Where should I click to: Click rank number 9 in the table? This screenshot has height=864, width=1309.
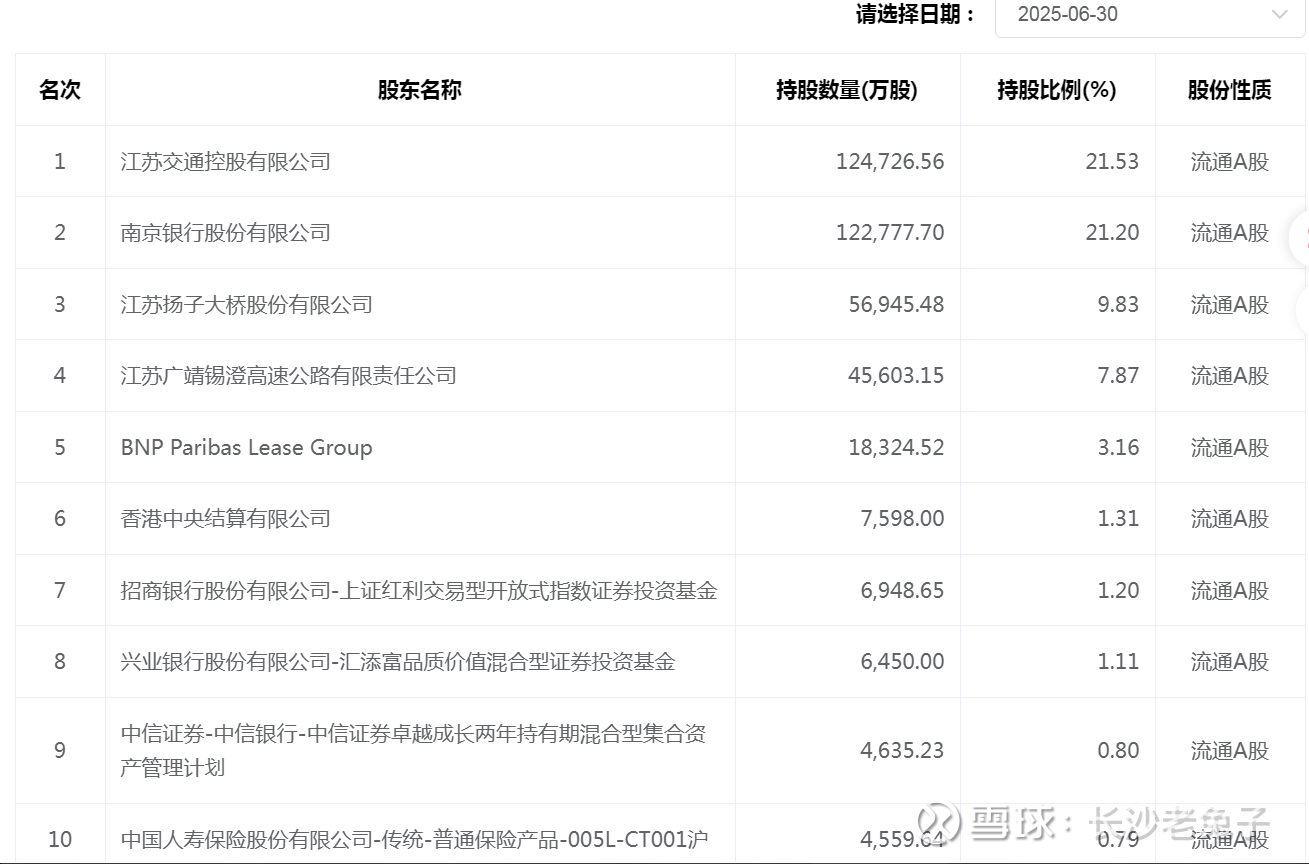60,750
